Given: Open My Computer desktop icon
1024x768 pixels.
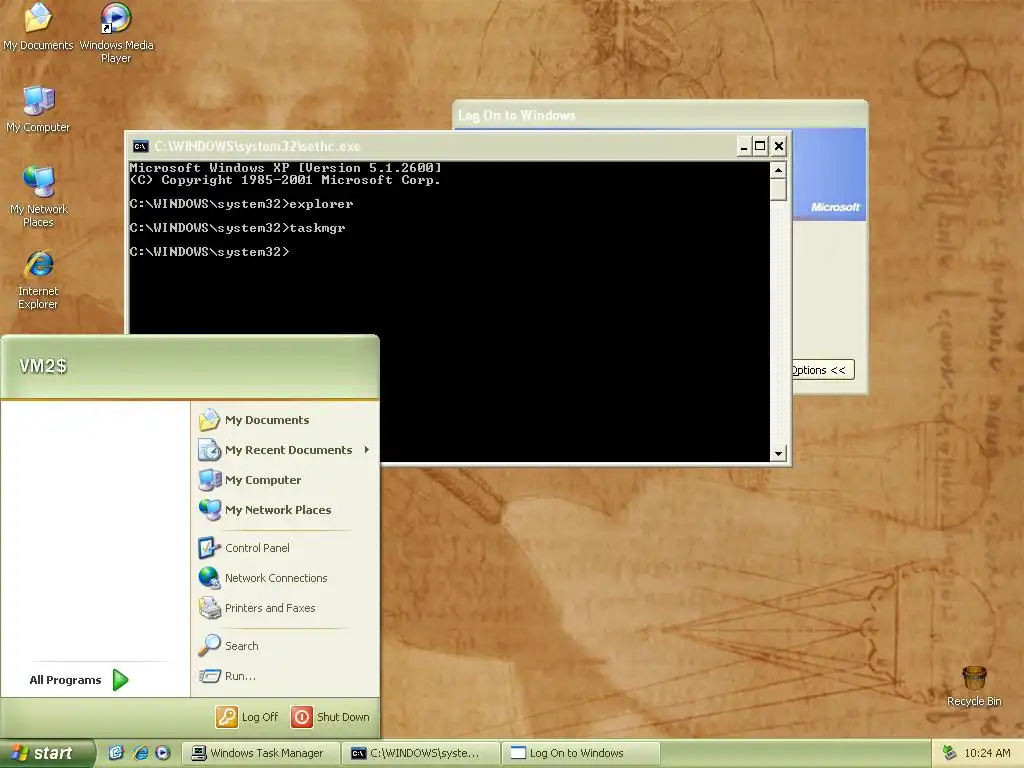Looking at the screenshot, I should point(38,109).
